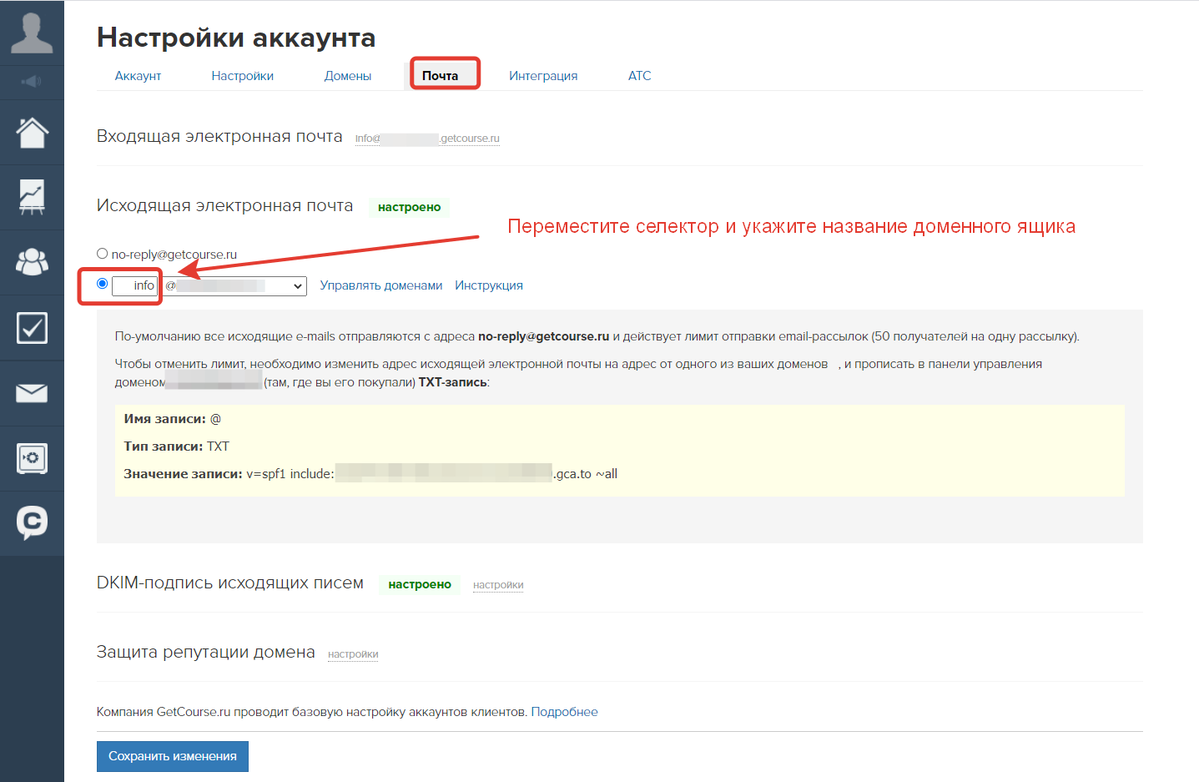This screenshot has height=782, width=1199.
Task: Switch to the Интеграция tab
Action: (543, 76)
